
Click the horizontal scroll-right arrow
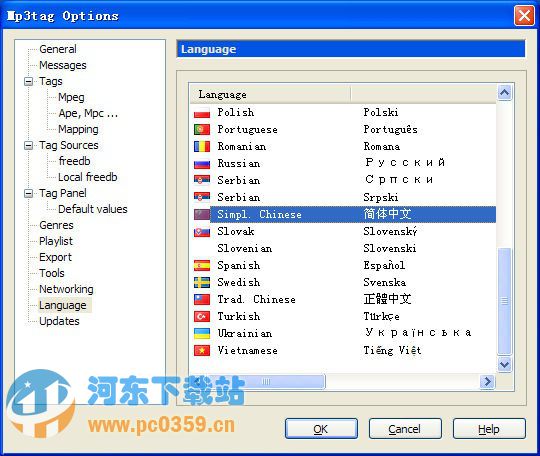point(487,381)
